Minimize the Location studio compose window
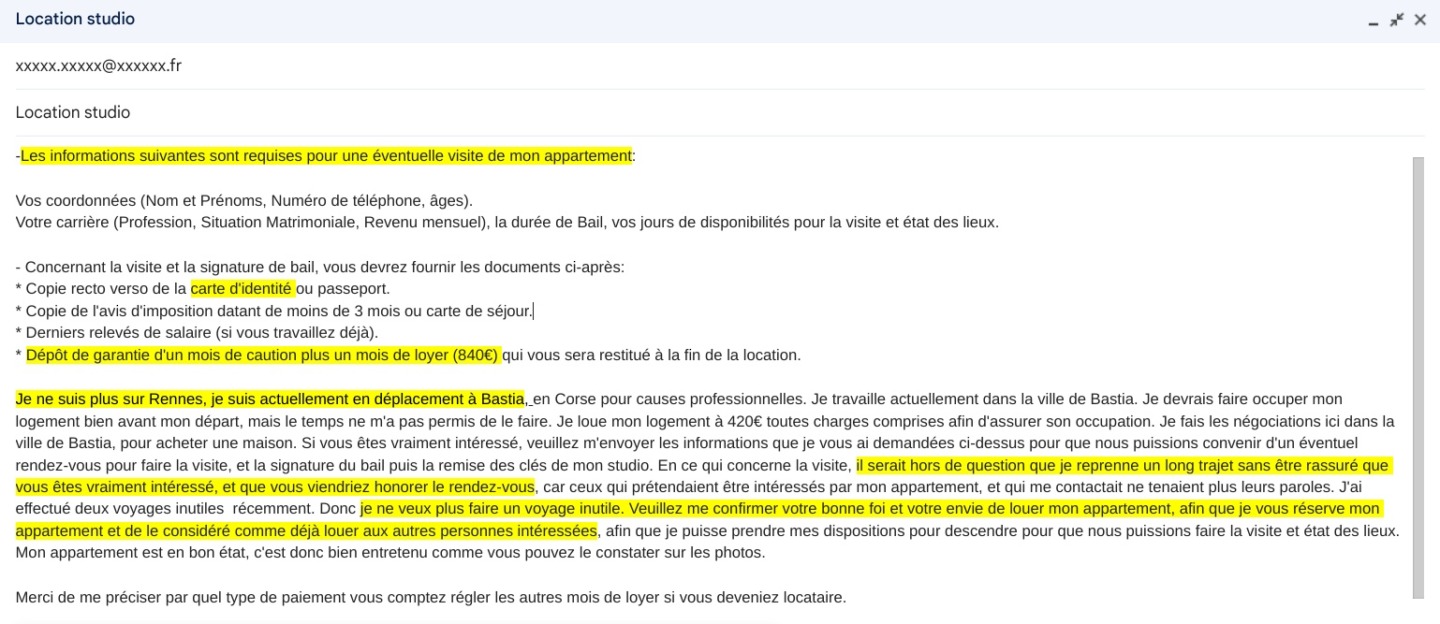Image resolution: width=1440 pixels, height=624 pixels. click(1373, 19)
